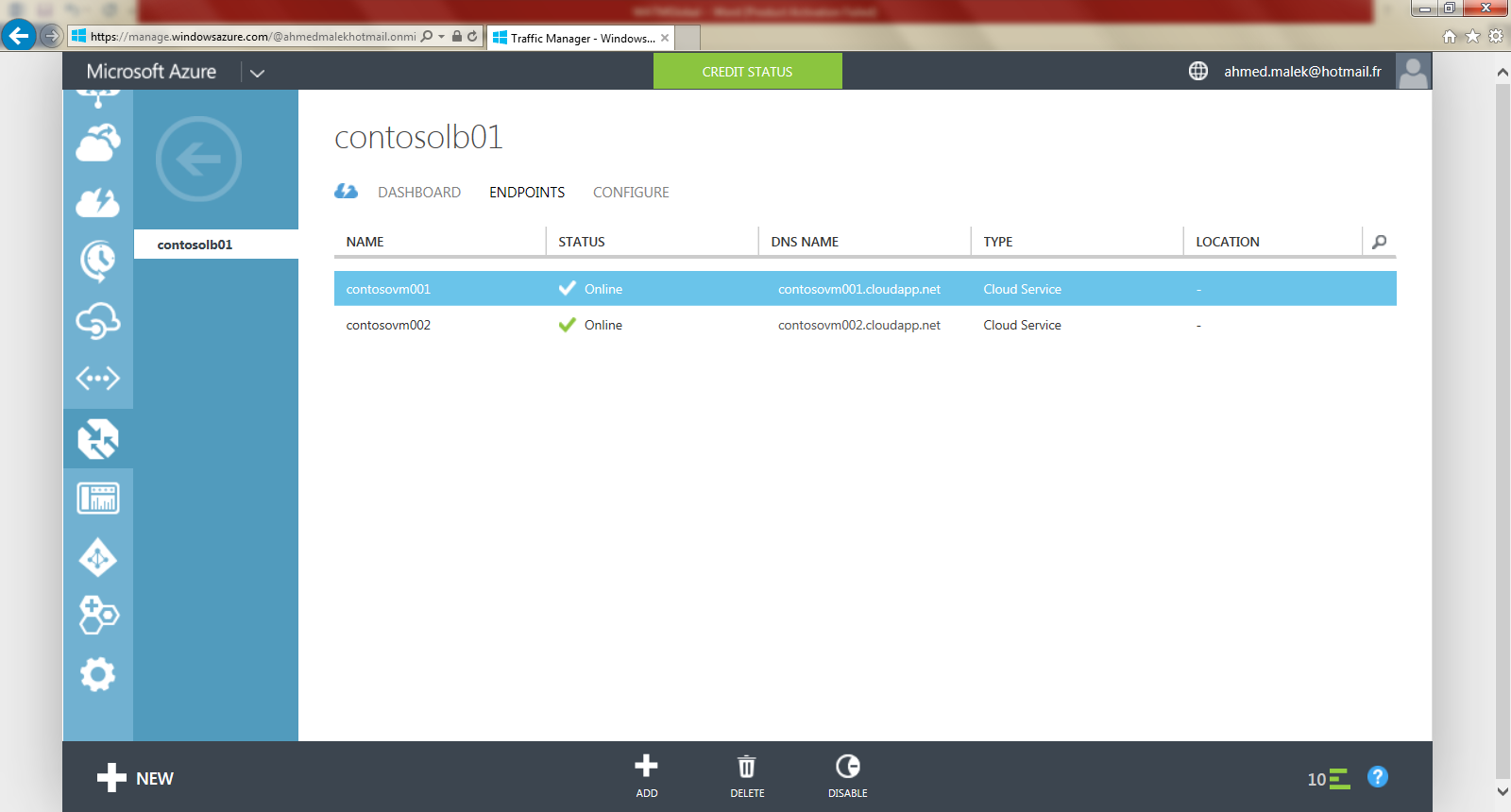
Task: Select the contosovm002 endpoint row
Action: (865, 325)
